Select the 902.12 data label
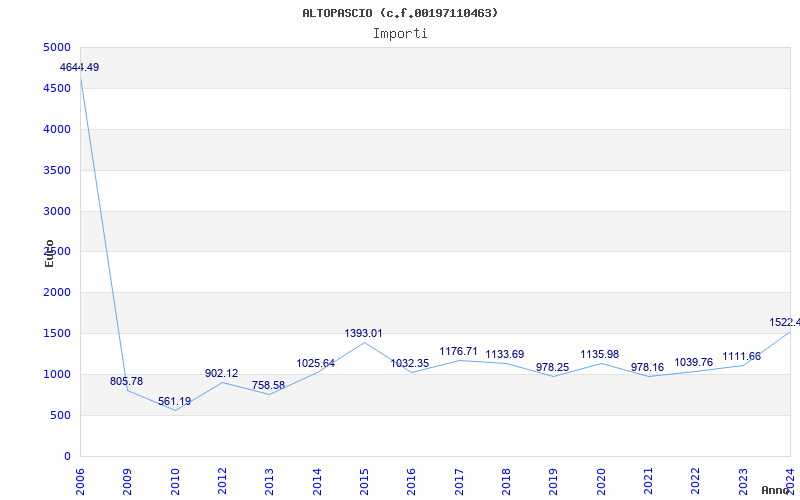Image resolution: width=800 pixels, height=500 pixels. click(221, 373)
